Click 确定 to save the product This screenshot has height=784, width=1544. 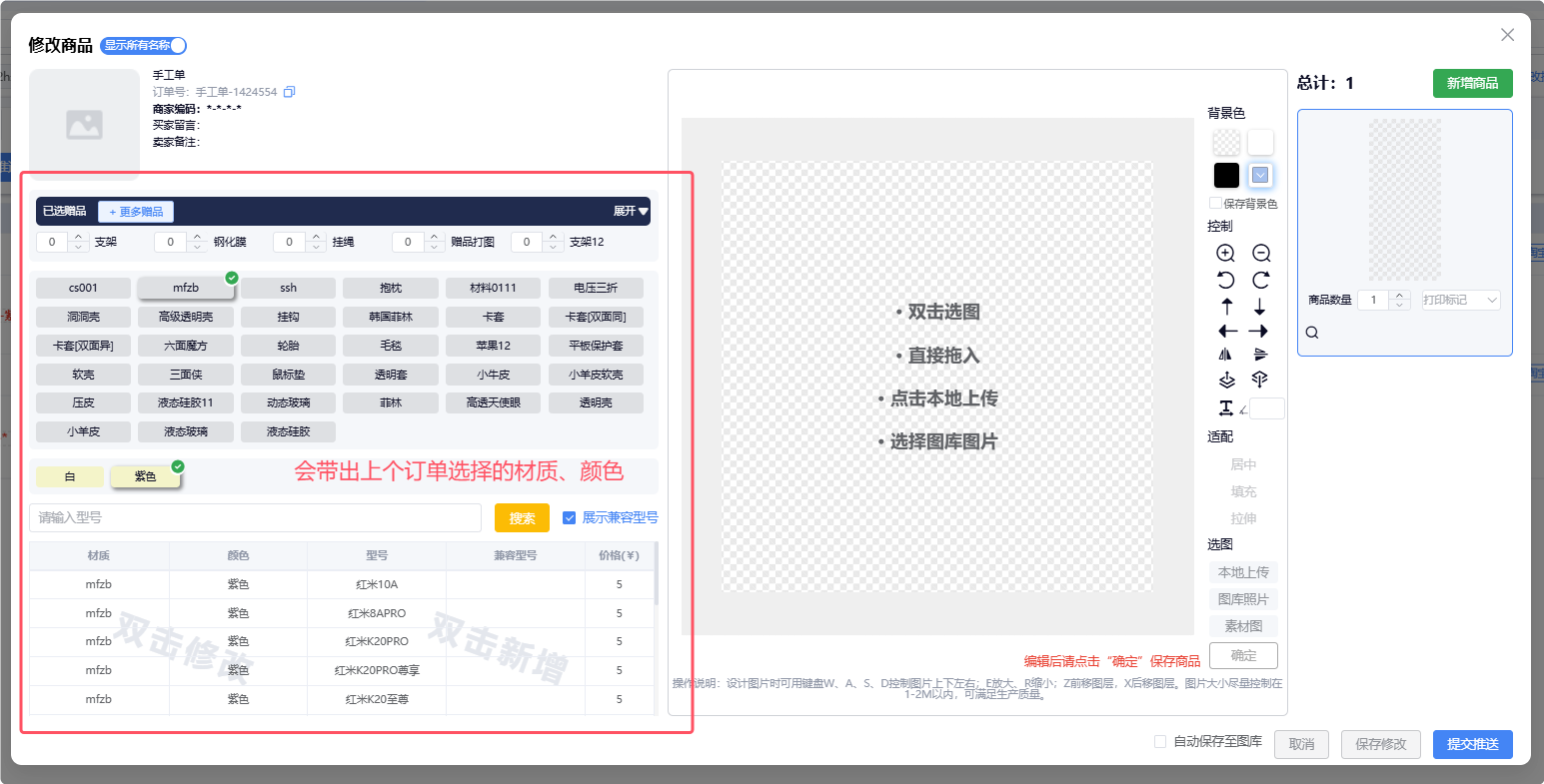coord(1243,656)
